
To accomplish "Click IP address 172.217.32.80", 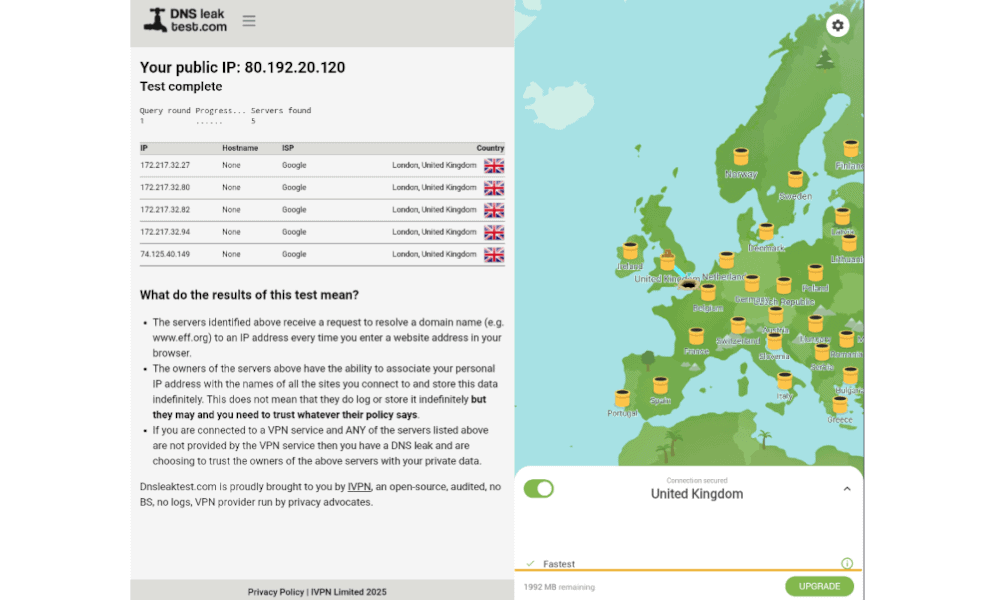I will click(165, 187).
